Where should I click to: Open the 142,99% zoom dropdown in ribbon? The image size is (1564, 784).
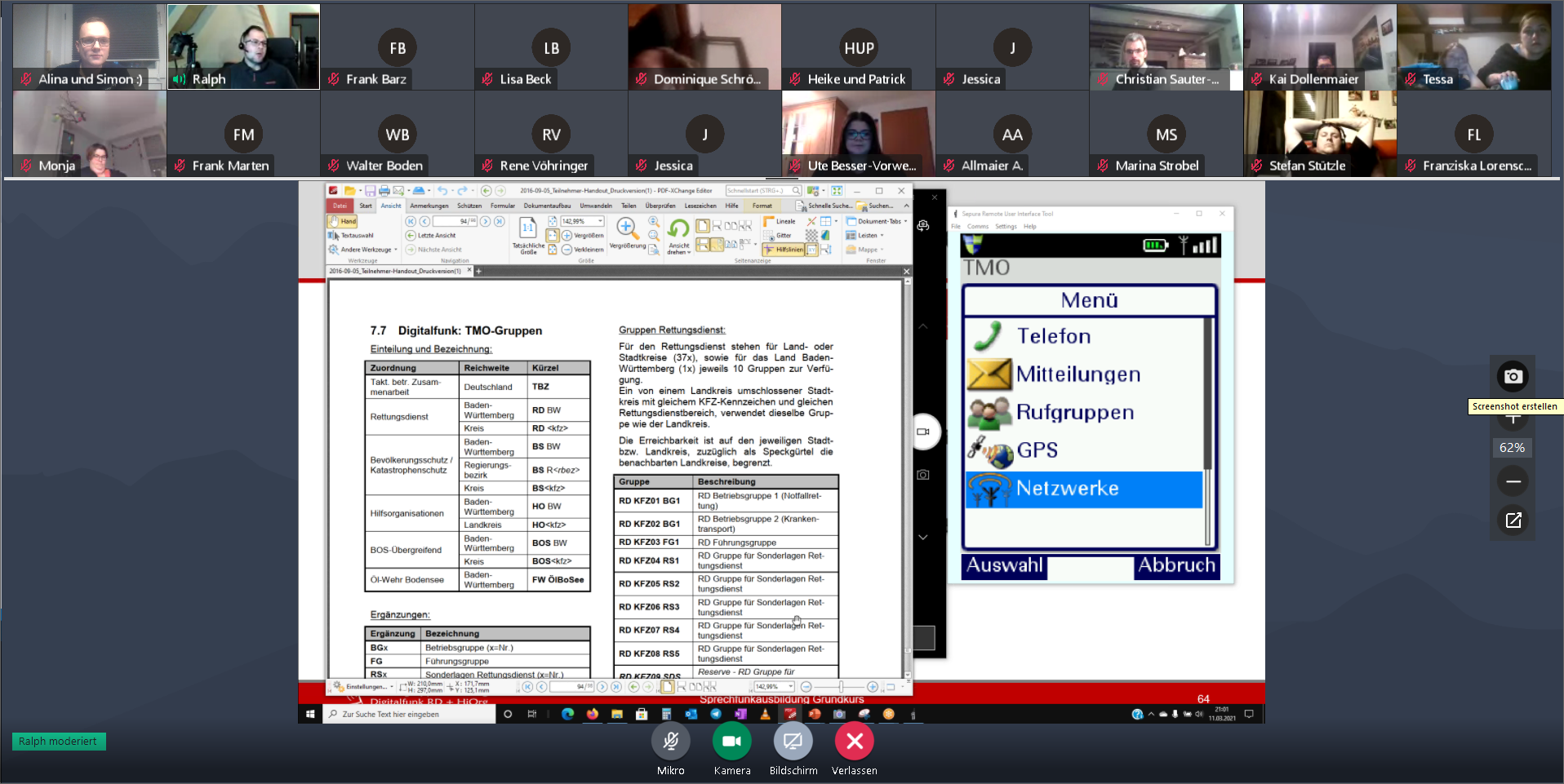click(601, 221)
